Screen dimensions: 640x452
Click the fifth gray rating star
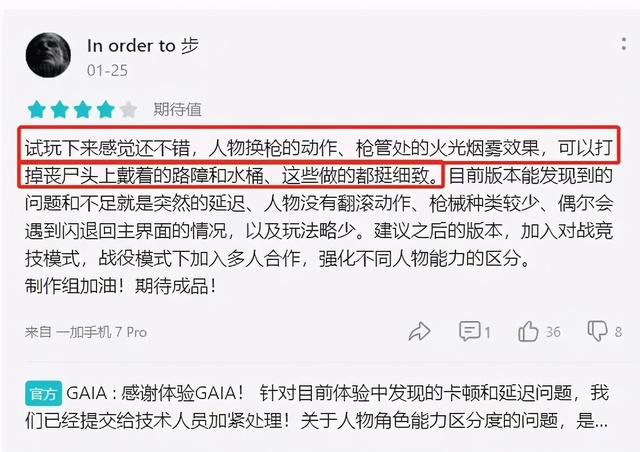129,109
